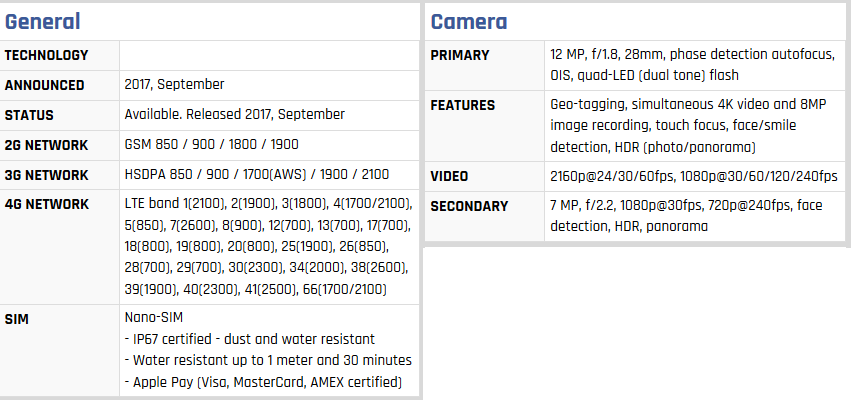
Task: Click the empty TECHNOLOGY value cell
Action: click(x=269, y=55)
